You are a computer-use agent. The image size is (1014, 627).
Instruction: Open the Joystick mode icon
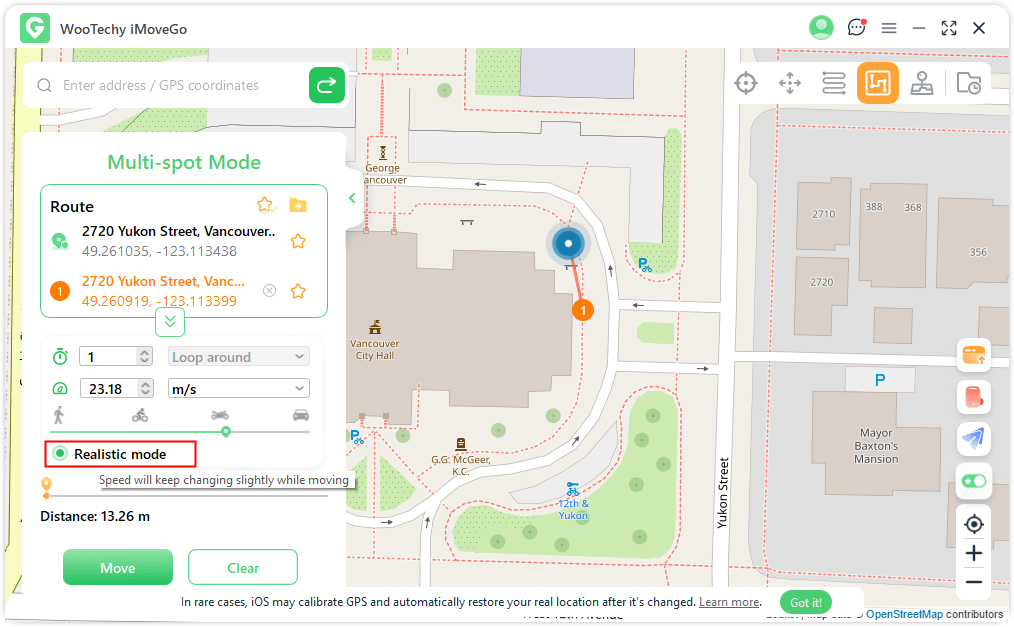pos(921,83)
